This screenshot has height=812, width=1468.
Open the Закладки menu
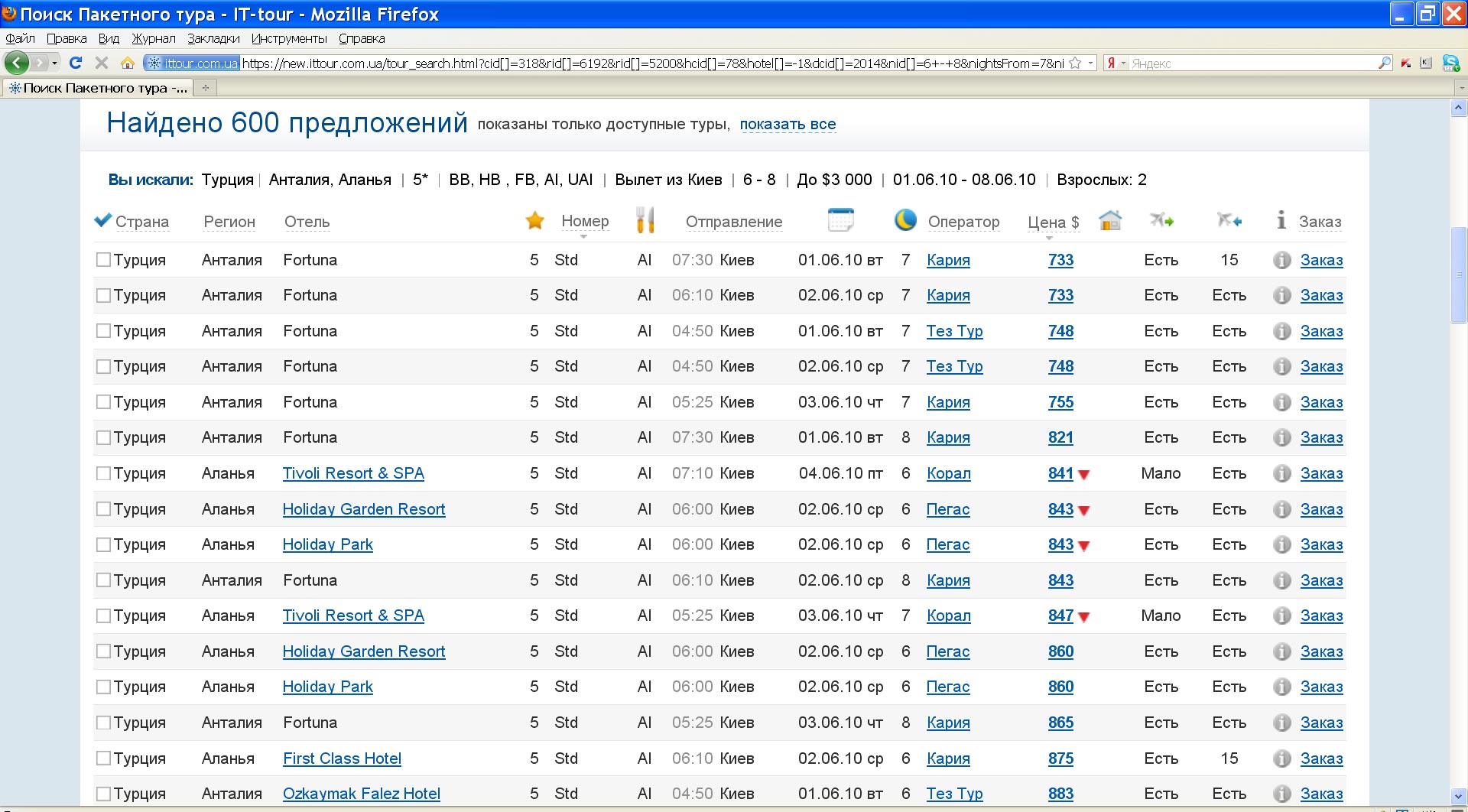pyautogui.click(x=213, y=38)
